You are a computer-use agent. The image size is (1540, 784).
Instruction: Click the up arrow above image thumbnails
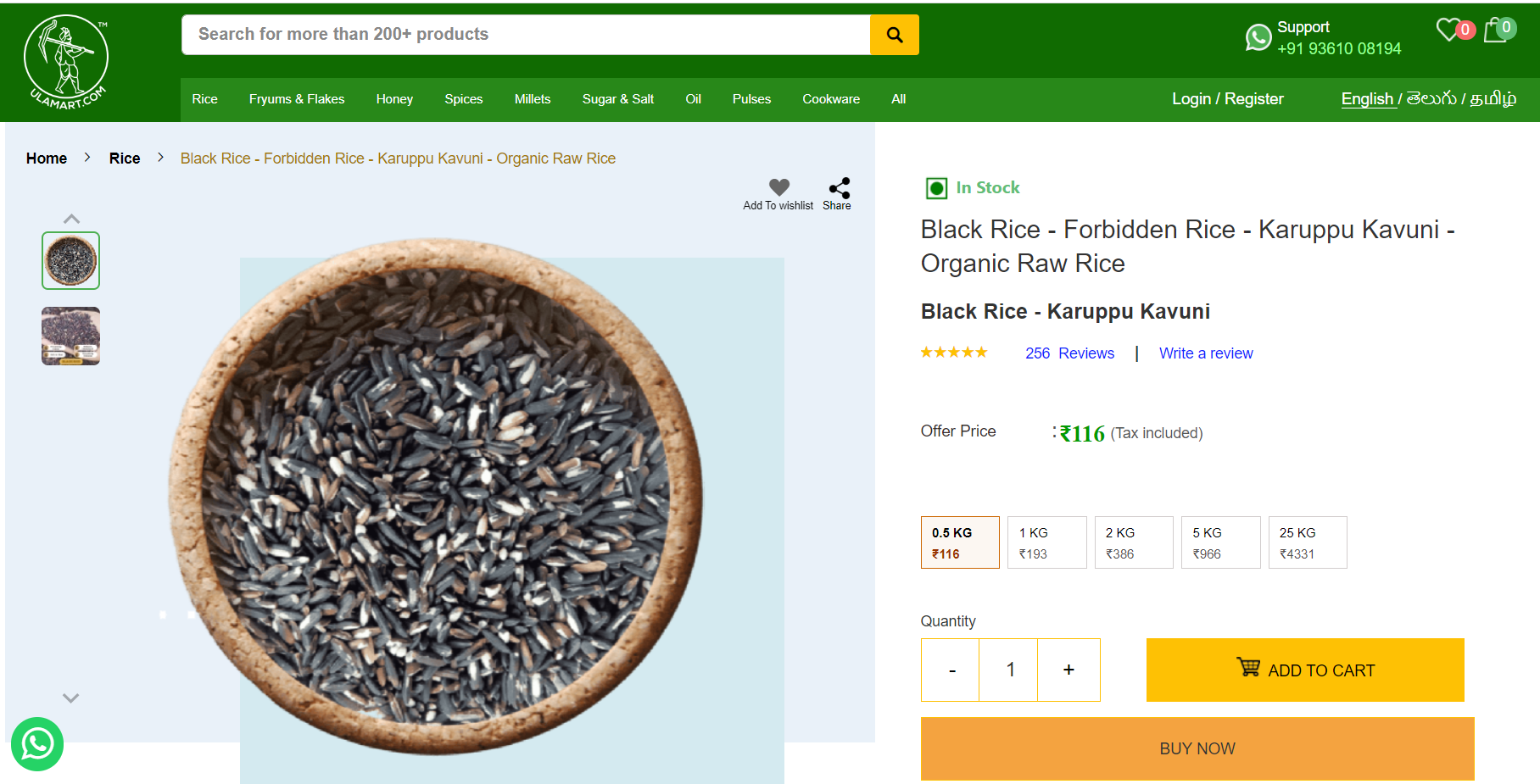tap(71, 218)
